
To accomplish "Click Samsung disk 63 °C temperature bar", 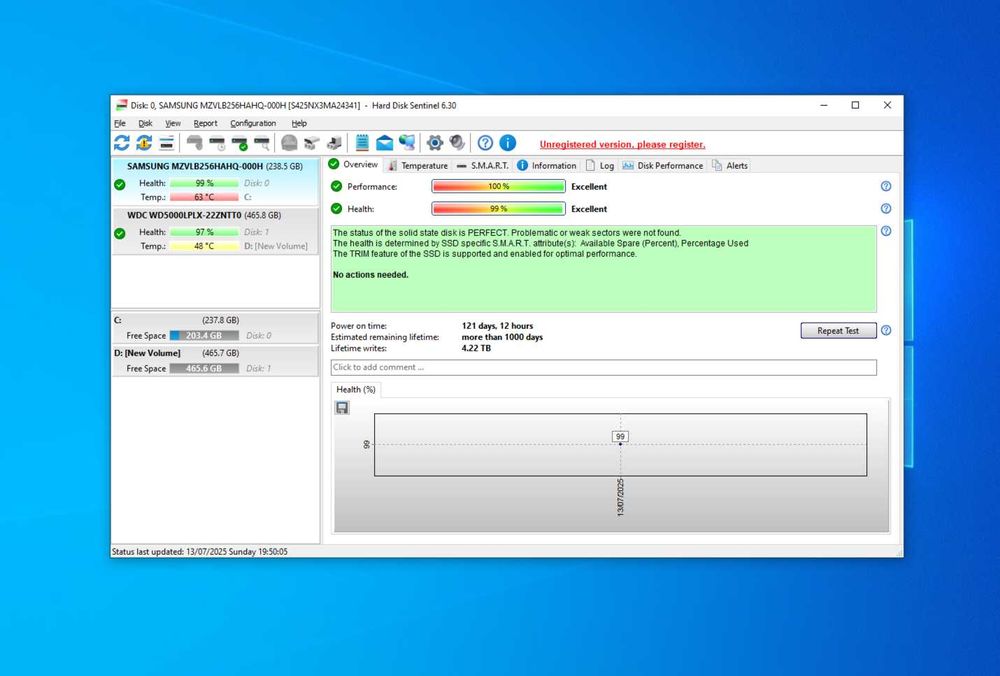I will pyautogui.click(x=204, y=197).
